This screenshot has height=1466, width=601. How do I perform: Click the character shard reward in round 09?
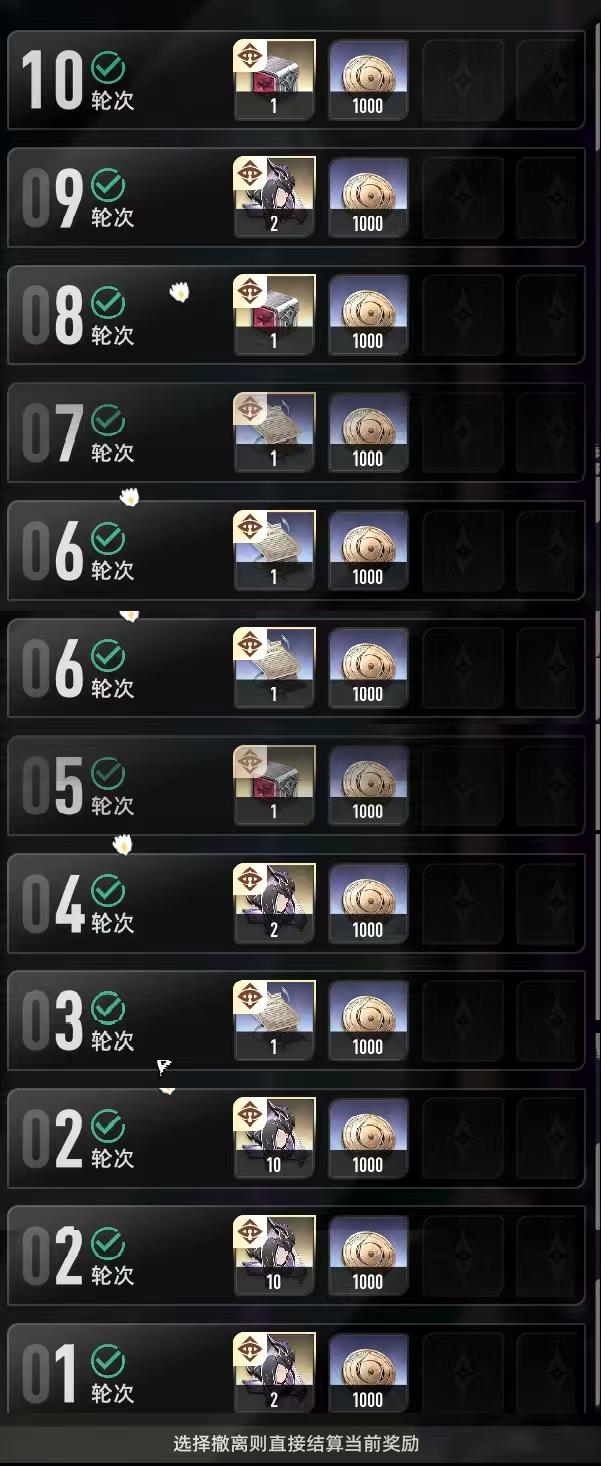tap(274, 197)
